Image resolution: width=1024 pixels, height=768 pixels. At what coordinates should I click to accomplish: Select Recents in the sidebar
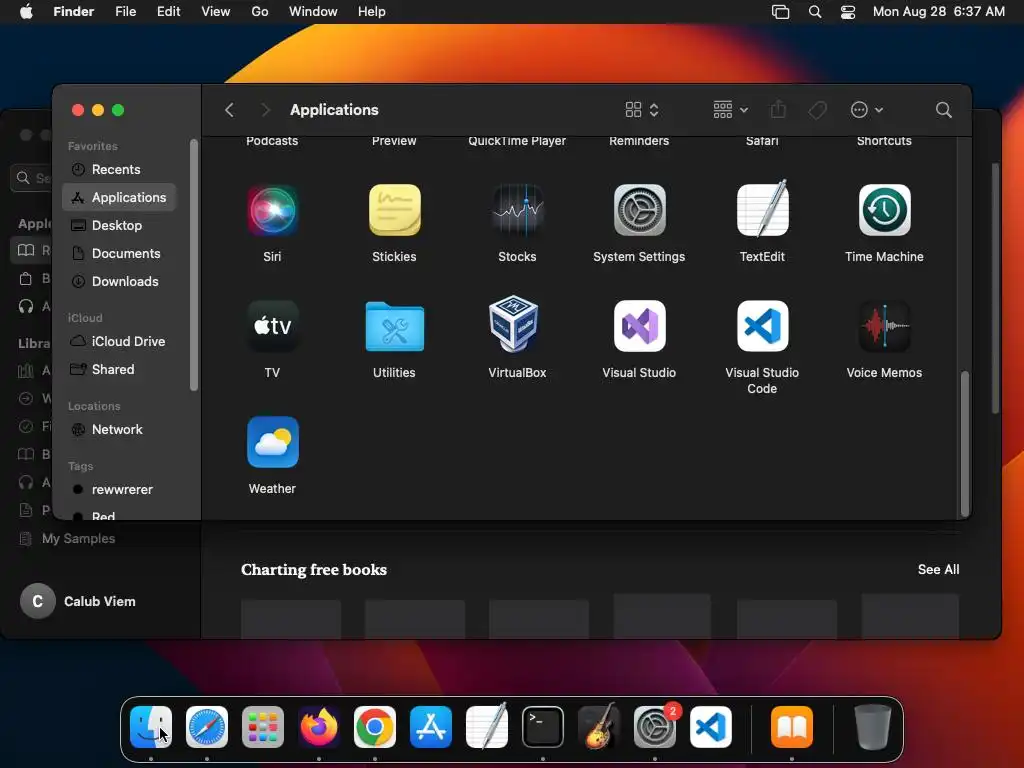119,169
